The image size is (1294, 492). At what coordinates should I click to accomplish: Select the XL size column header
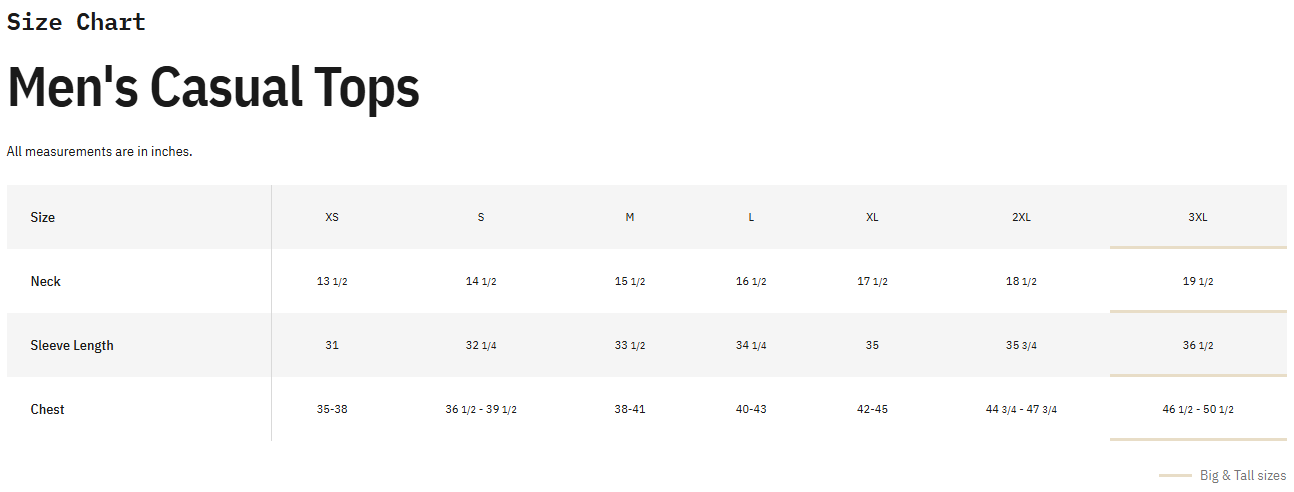[872, 217]
